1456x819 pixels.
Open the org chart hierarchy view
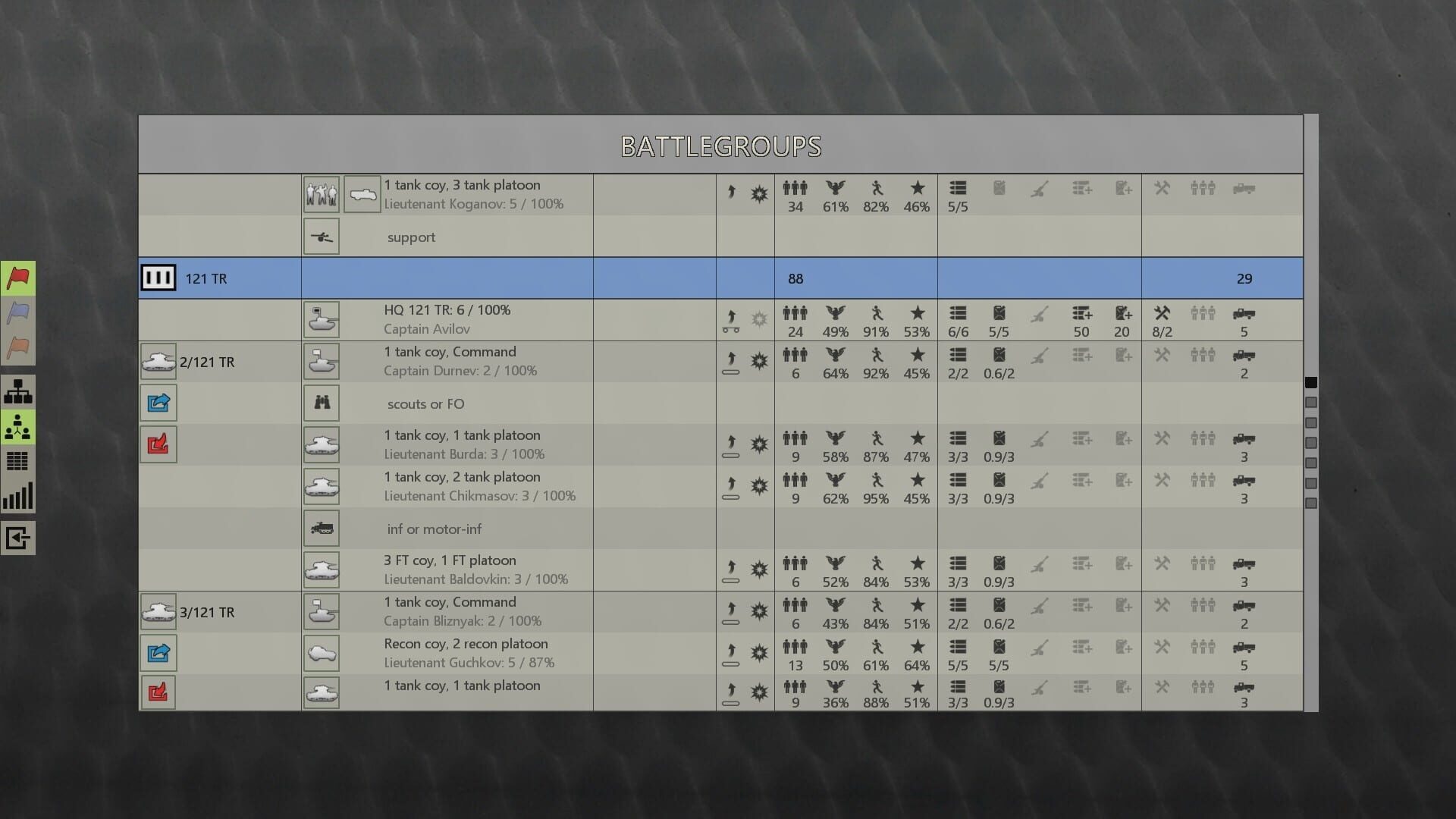point(17,391)
